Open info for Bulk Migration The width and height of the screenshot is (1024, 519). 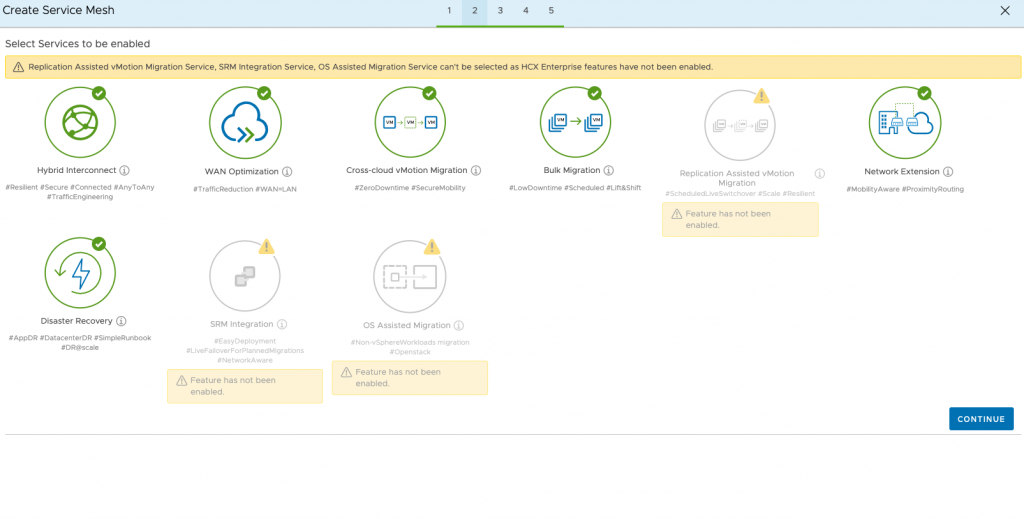tap(608, 170)
